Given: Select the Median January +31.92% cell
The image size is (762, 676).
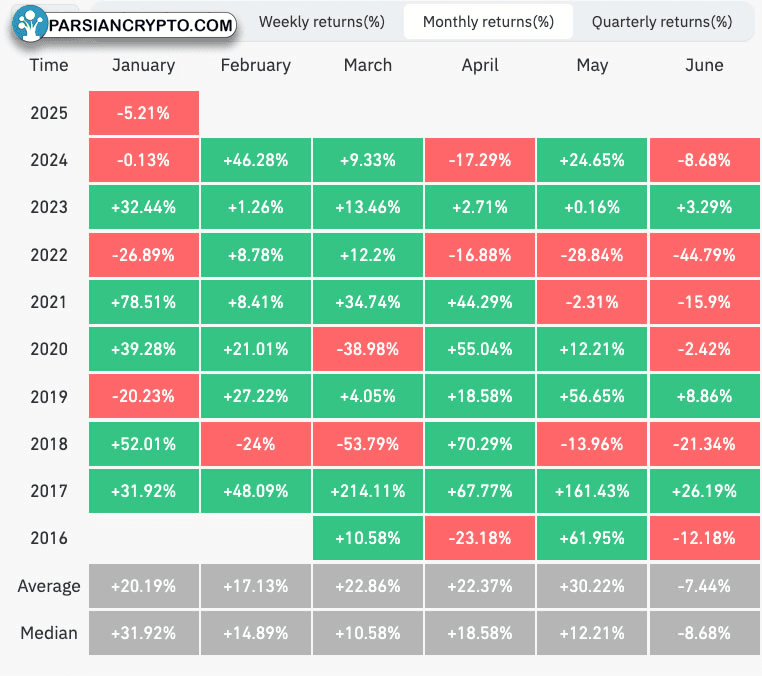Looking at the screenshot, I should click(x=144, y=633).
